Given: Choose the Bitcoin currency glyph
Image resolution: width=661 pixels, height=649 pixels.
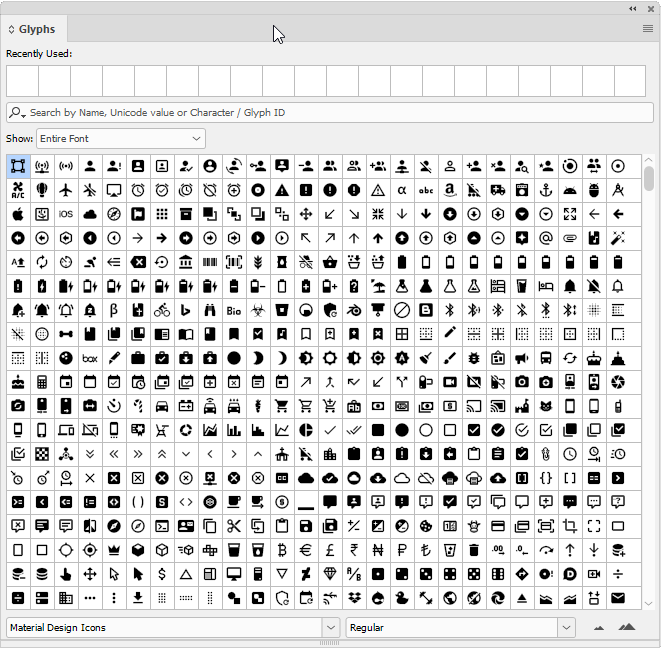Looking at the screenshot, I should click(282, 550).
